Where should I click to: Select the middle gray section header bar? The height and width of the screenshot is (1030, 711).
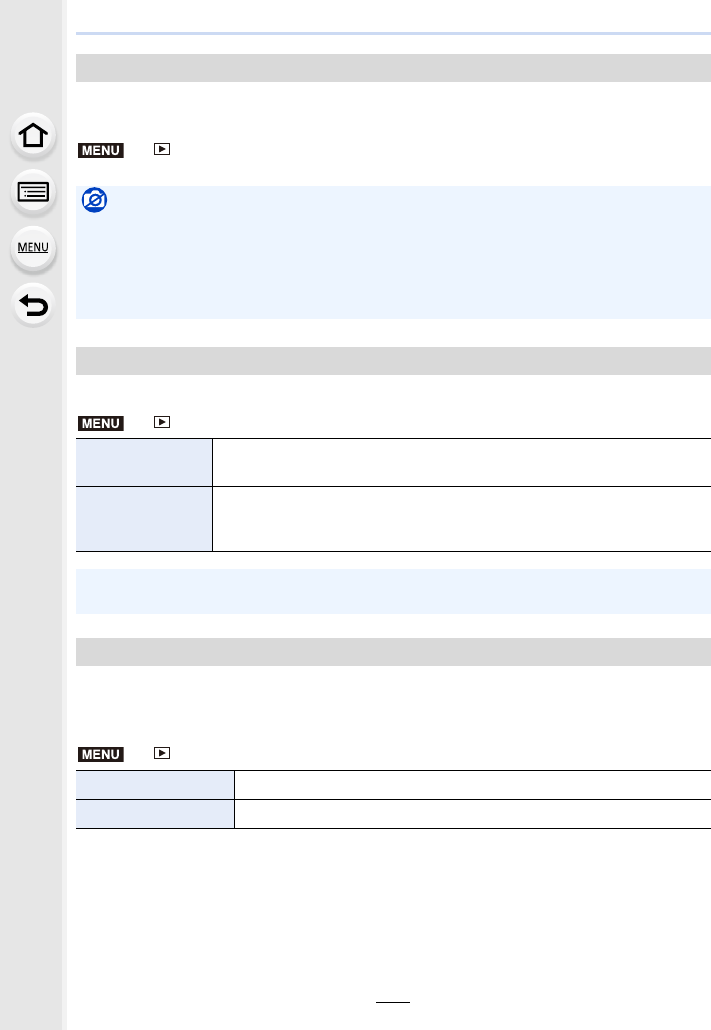393,361
